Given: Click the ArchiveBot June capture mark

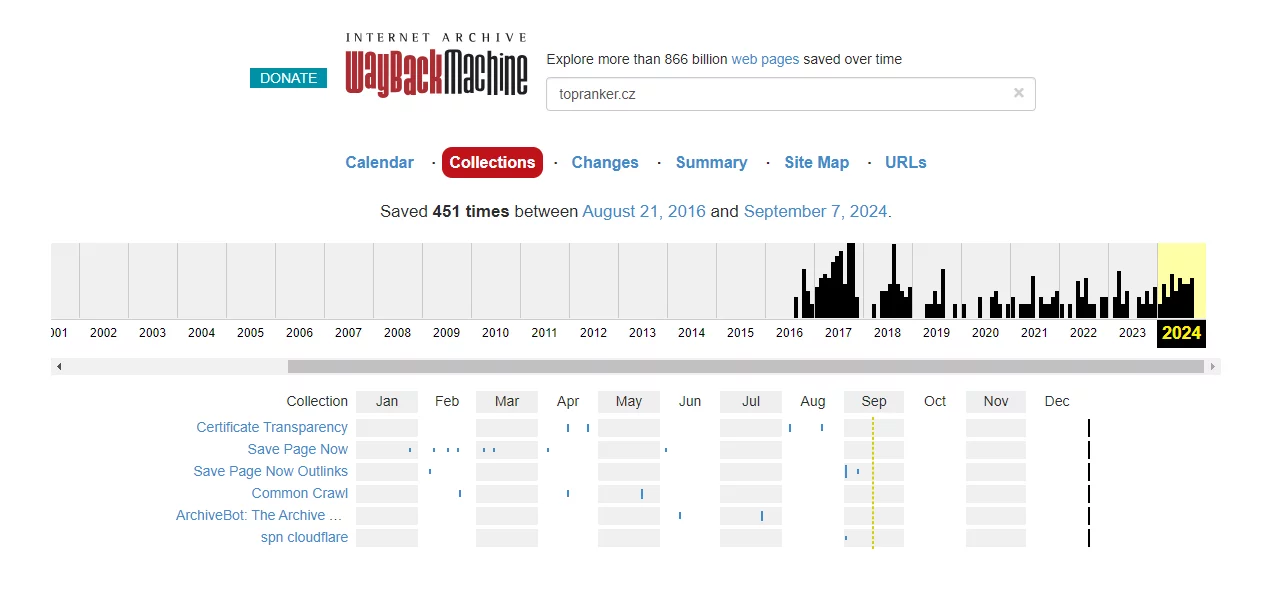Looking at the screenshot, I should point(680,516).
